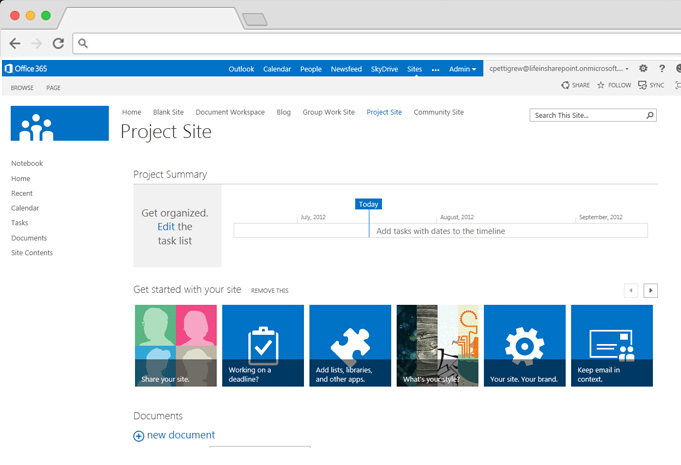Go back with the browser back arrow

click(15, 43)
